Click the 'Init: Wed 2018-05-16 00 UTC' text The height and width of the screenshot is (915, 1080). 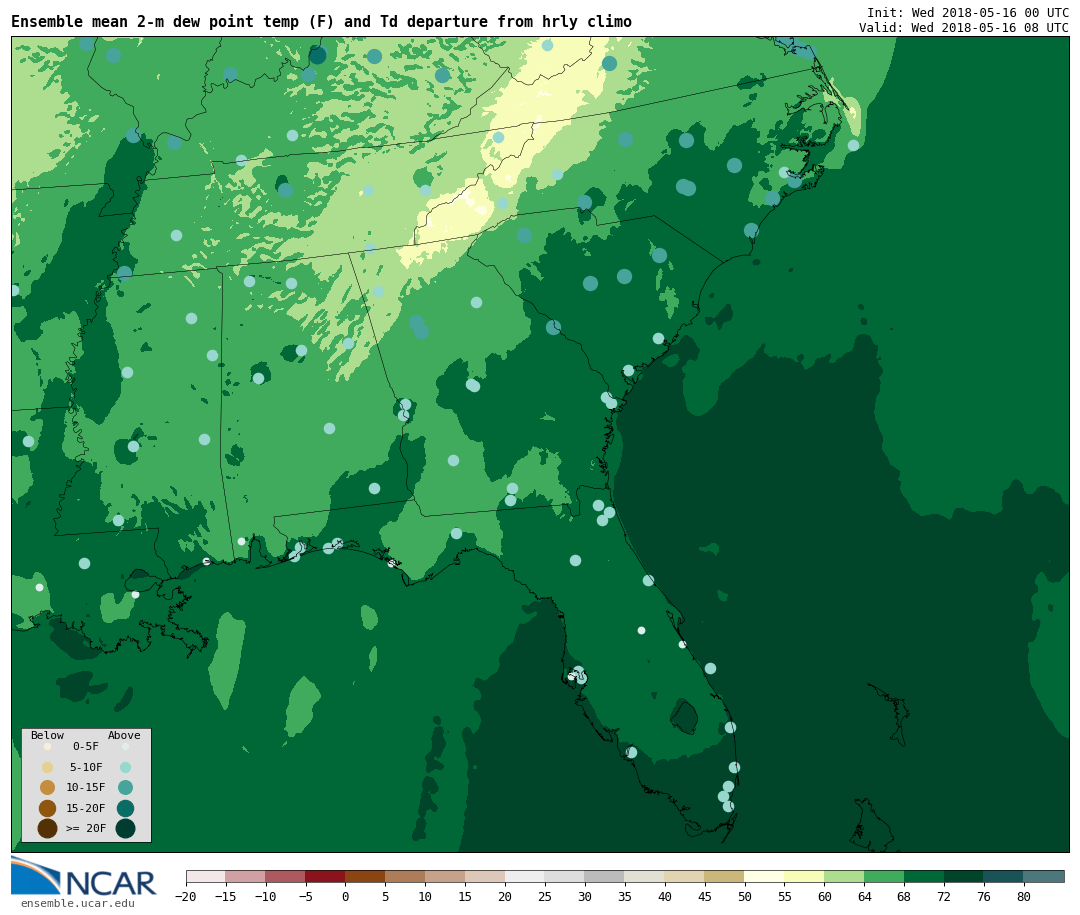coord(967,12)
